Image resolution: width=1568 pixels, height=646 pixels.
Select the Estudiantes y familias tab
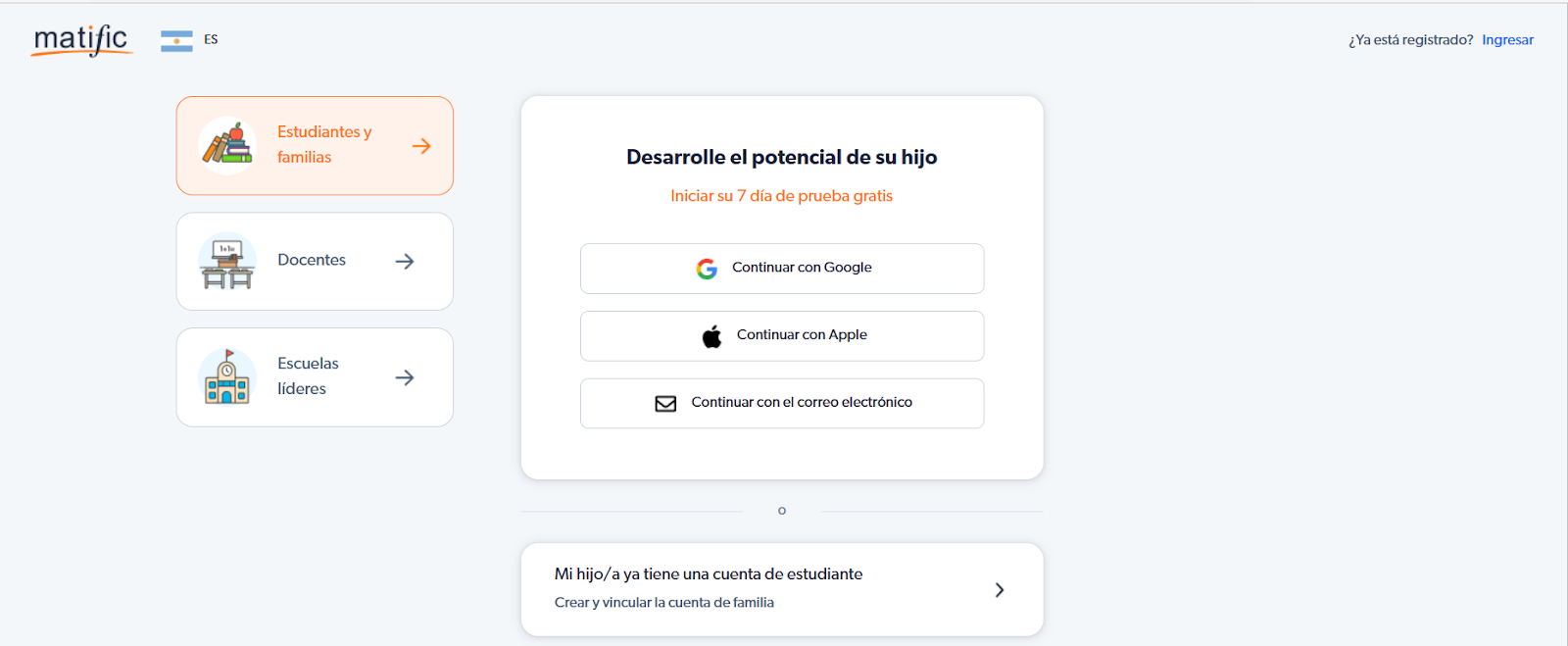point(315,145)
